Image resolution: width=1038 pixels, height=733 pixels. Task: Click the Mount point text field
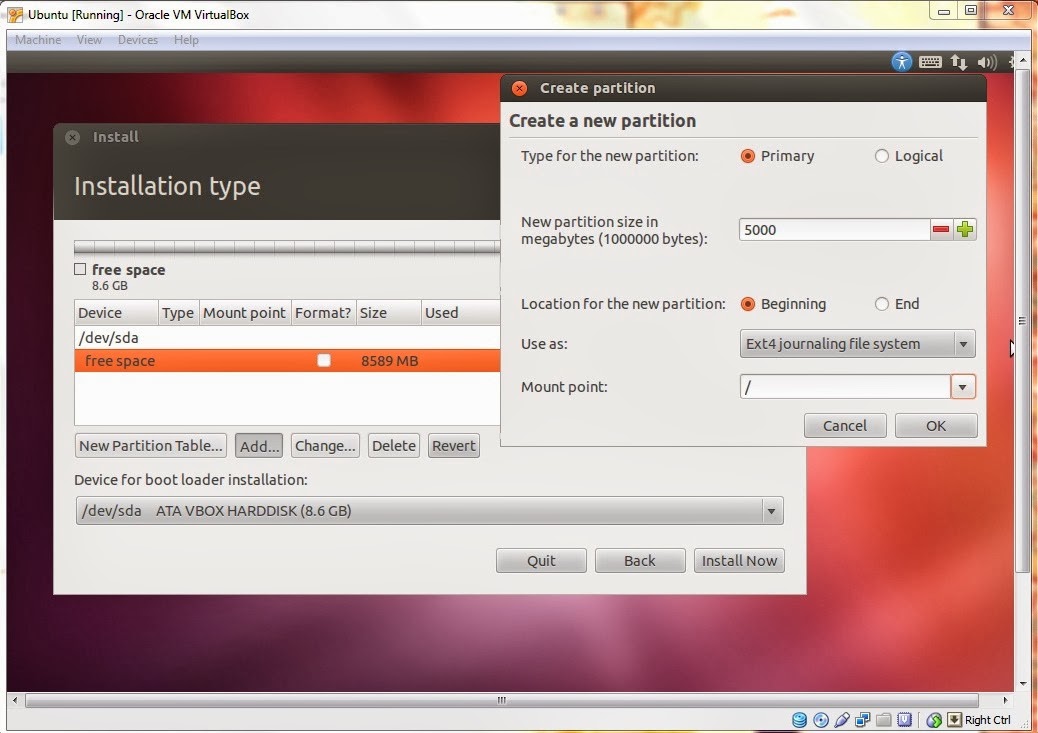(x=845, y=387)
